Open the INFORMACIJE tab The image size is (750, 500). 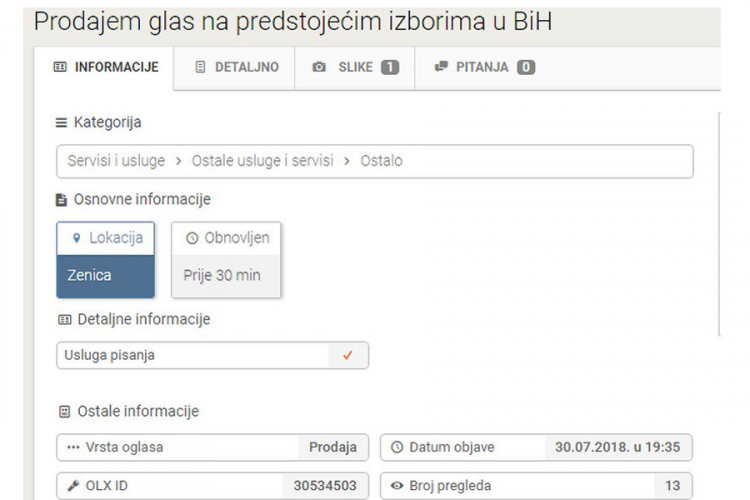104,67
